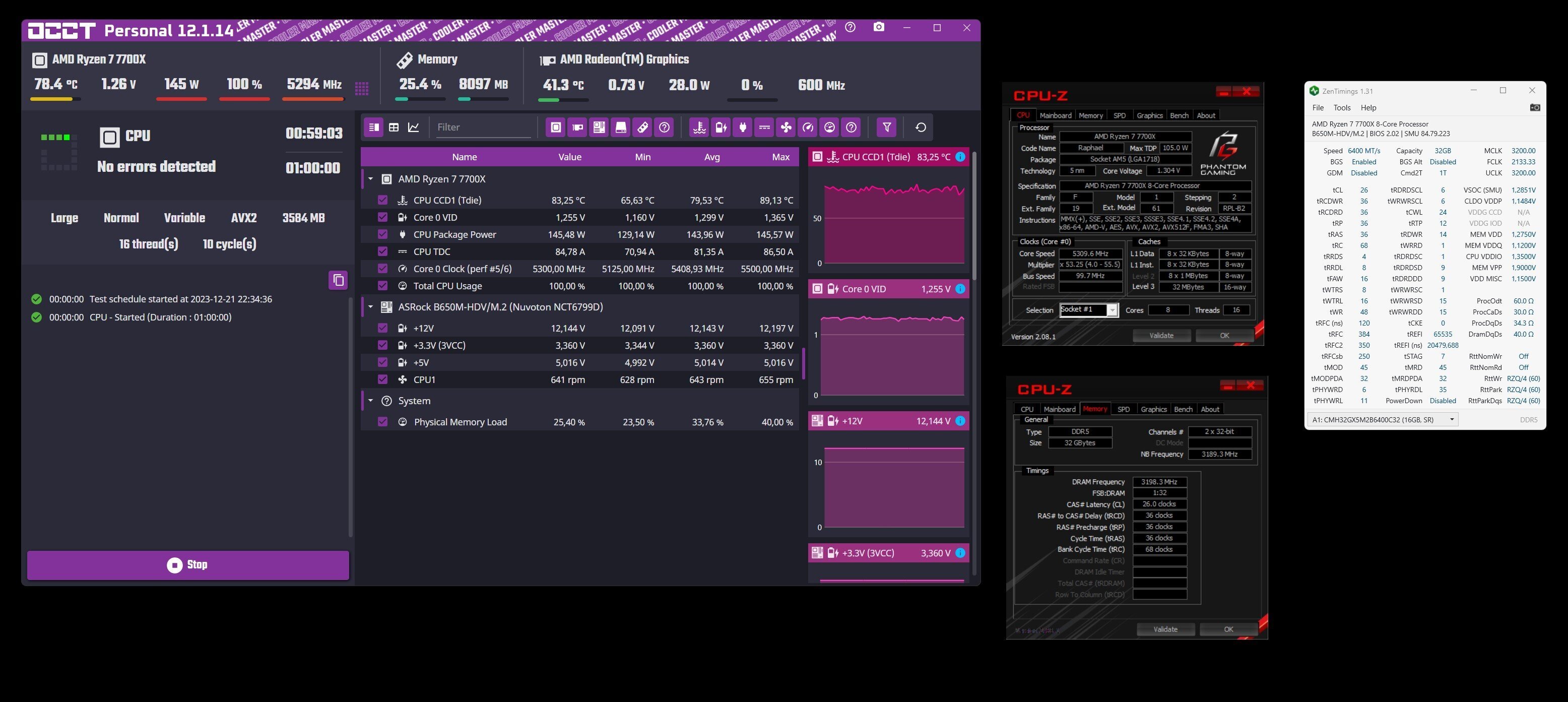Click the sensor Filter text field
Viewport: 1568px width, 702px height.
pos(482,127)
